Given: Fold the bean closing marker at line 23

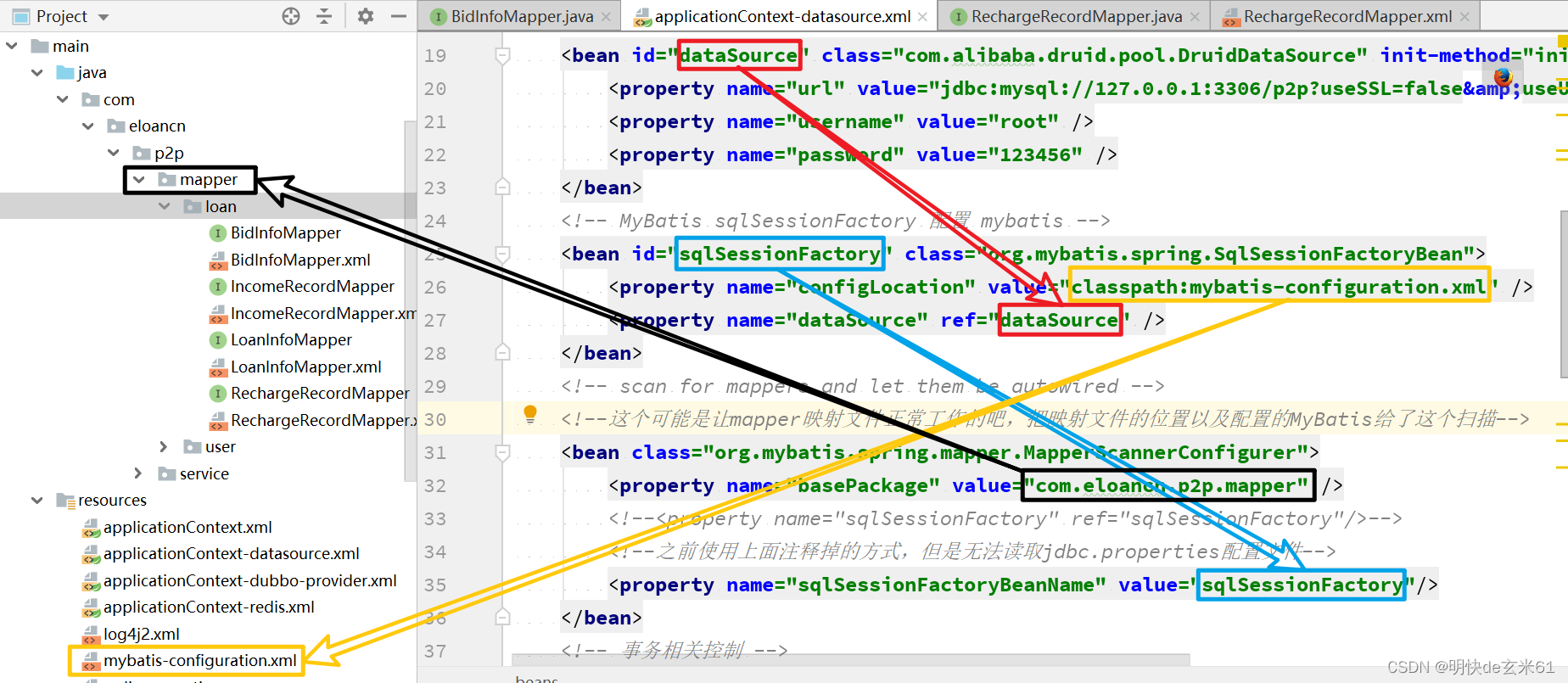Looking at the screenshot, I should [x=502, y=188].
